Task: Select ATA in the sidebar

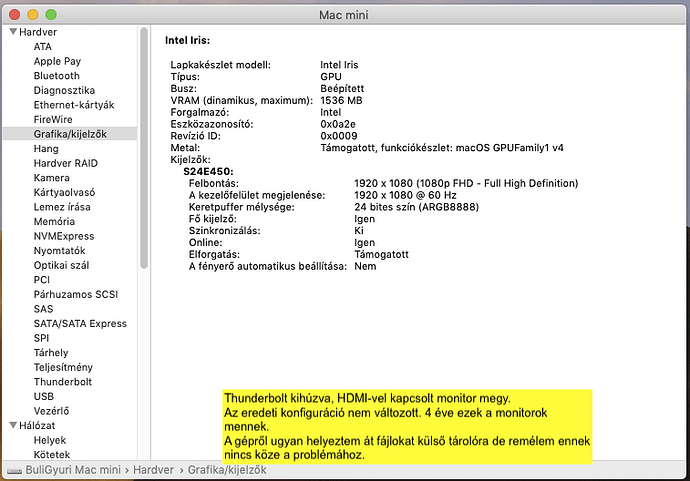Action: pos(43,47)
